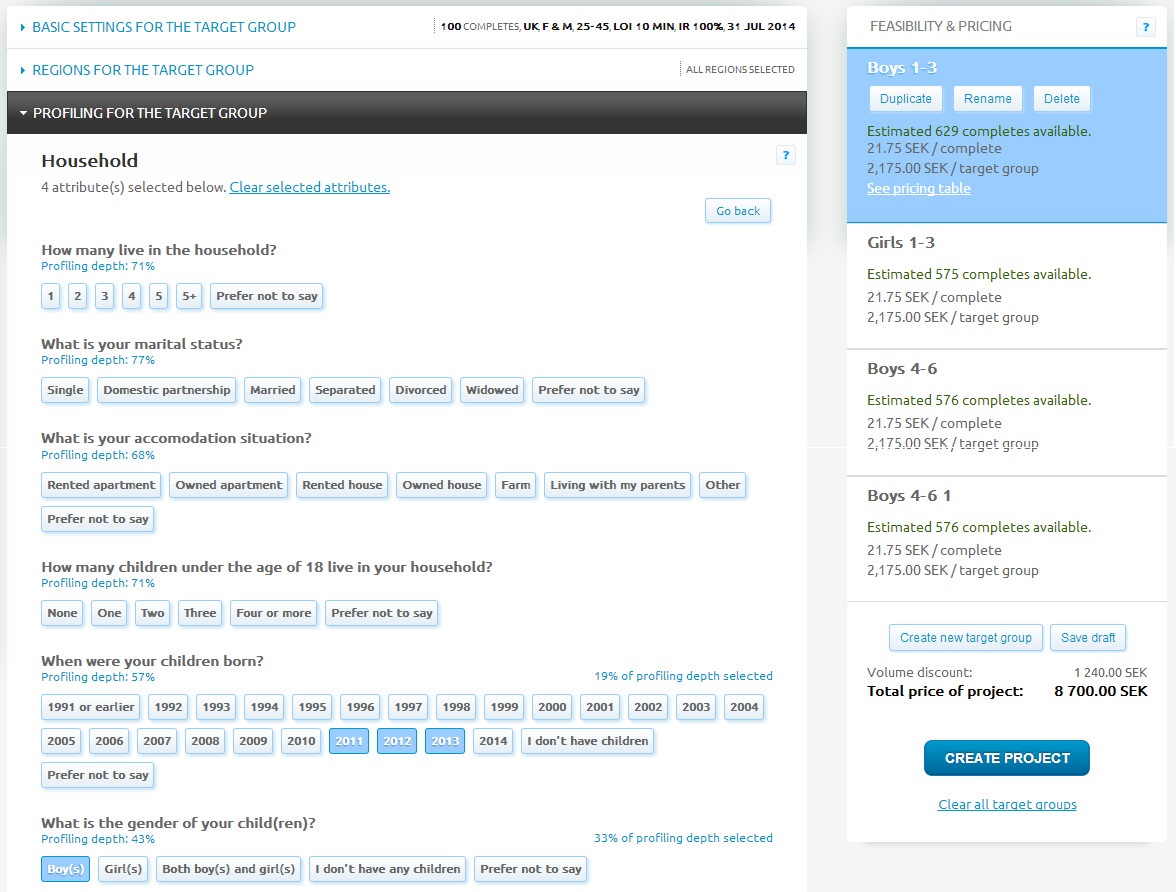Expand Basic Settings for the Target Group

pos(164,27)
